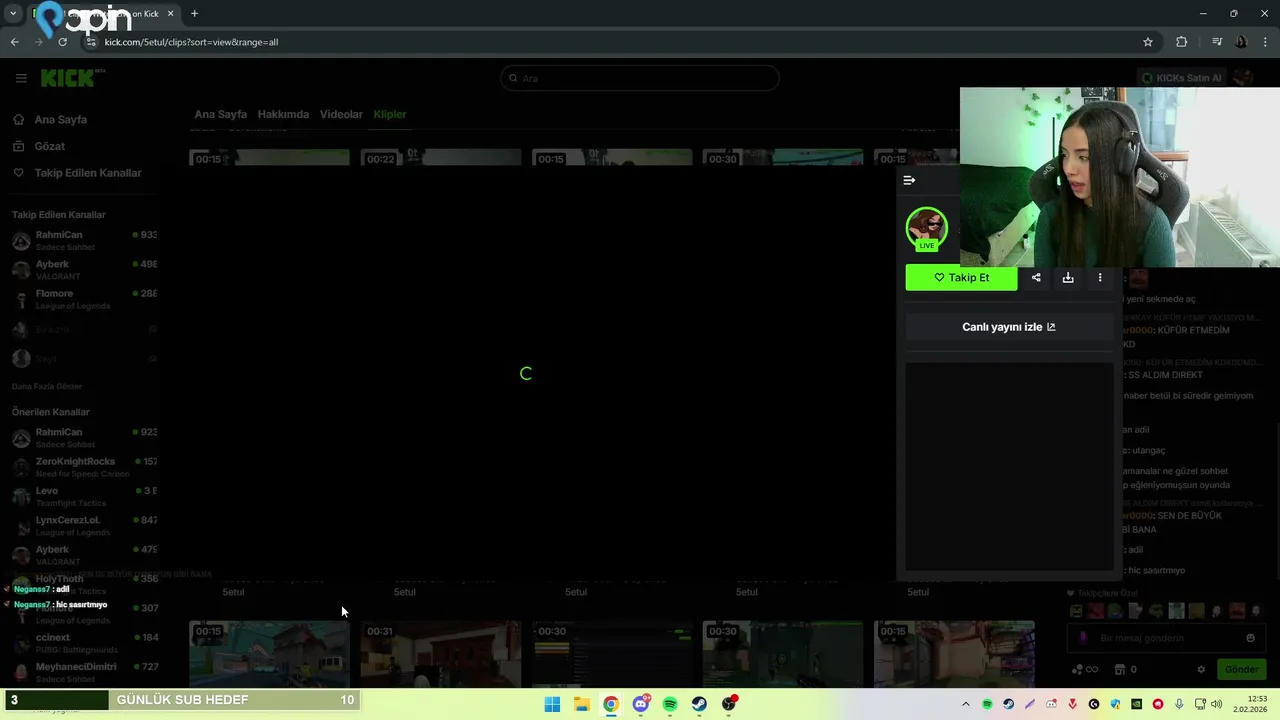Switch to the Ana Sayfa channel tab

(x=220, y=114)
